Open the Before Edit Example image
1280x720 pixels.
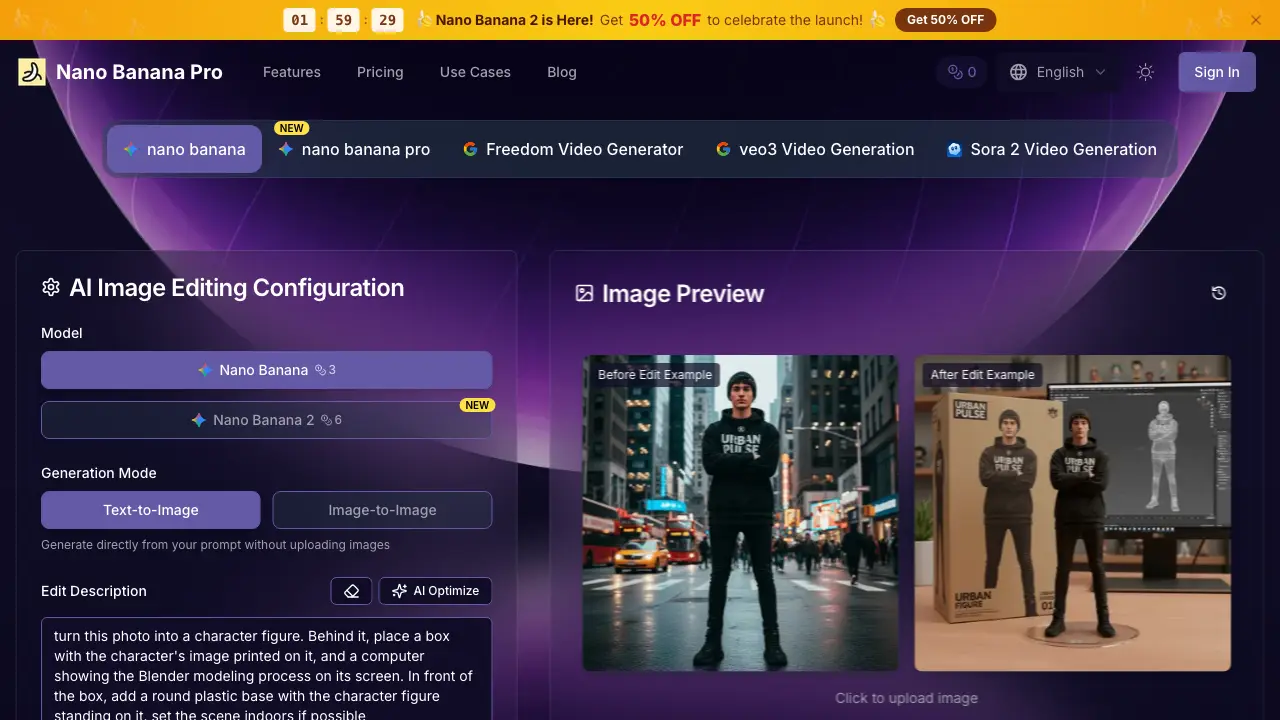pos(740,513)
